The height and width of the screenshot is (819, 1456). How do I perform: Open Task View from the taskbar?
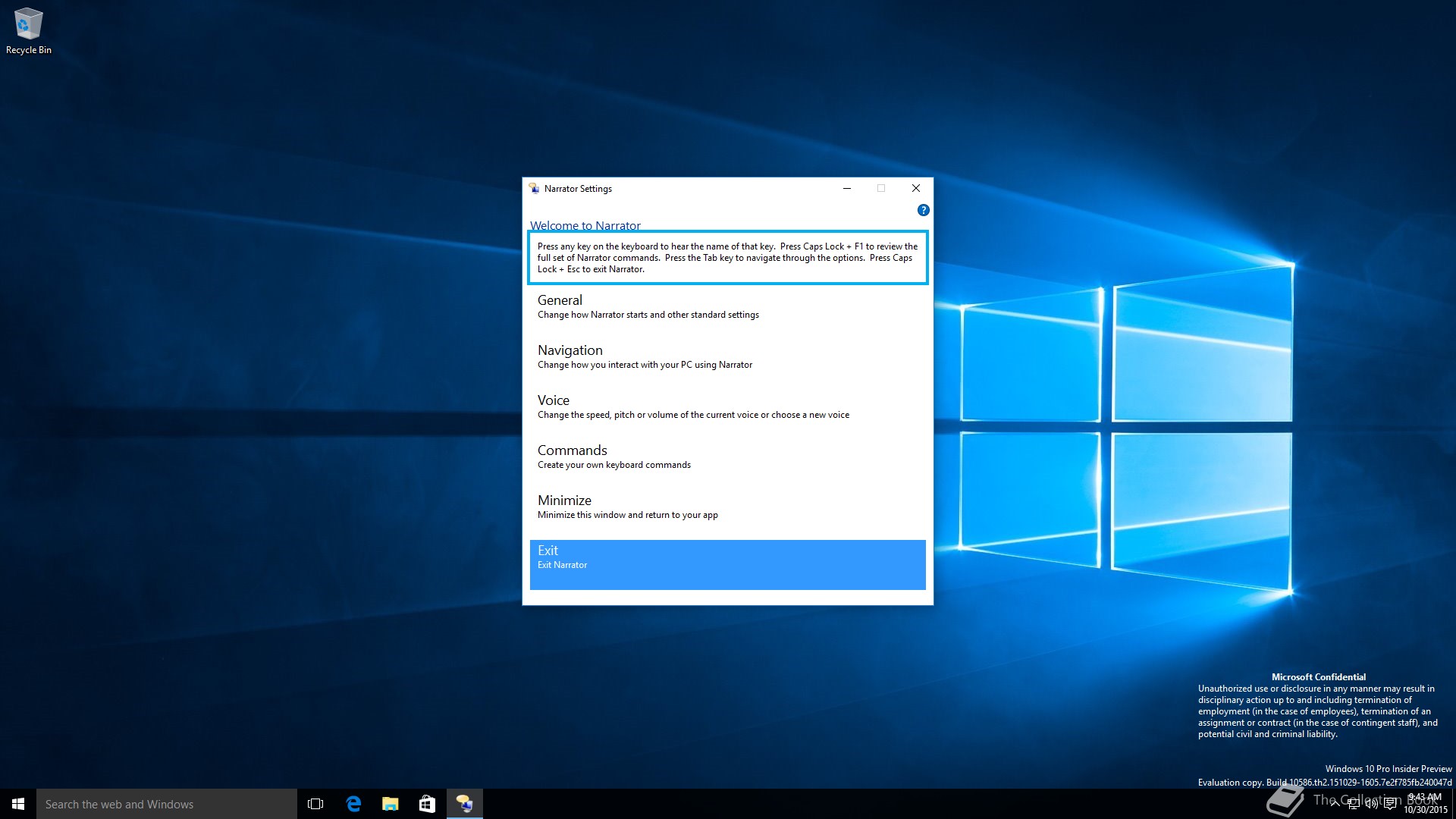point(315,804)
